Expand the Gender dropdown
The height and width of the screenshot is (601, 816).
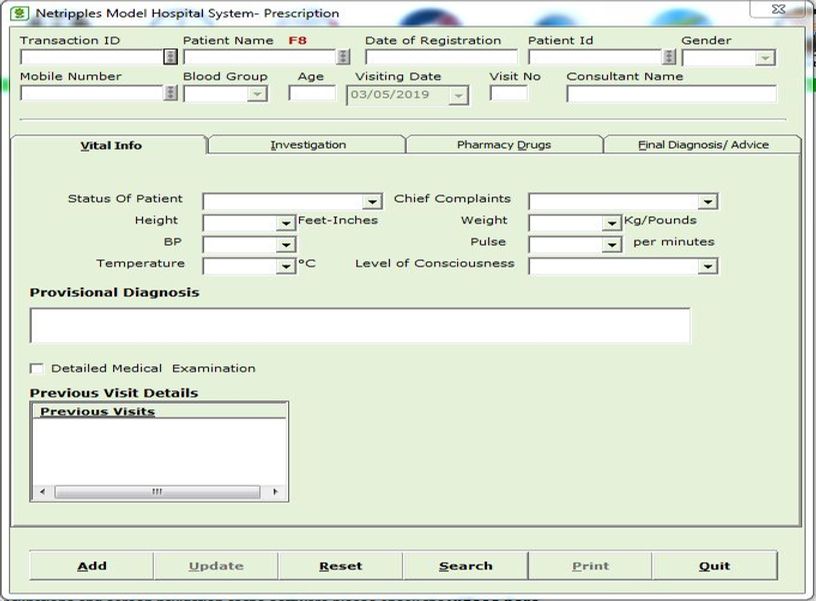coord(764,58)
